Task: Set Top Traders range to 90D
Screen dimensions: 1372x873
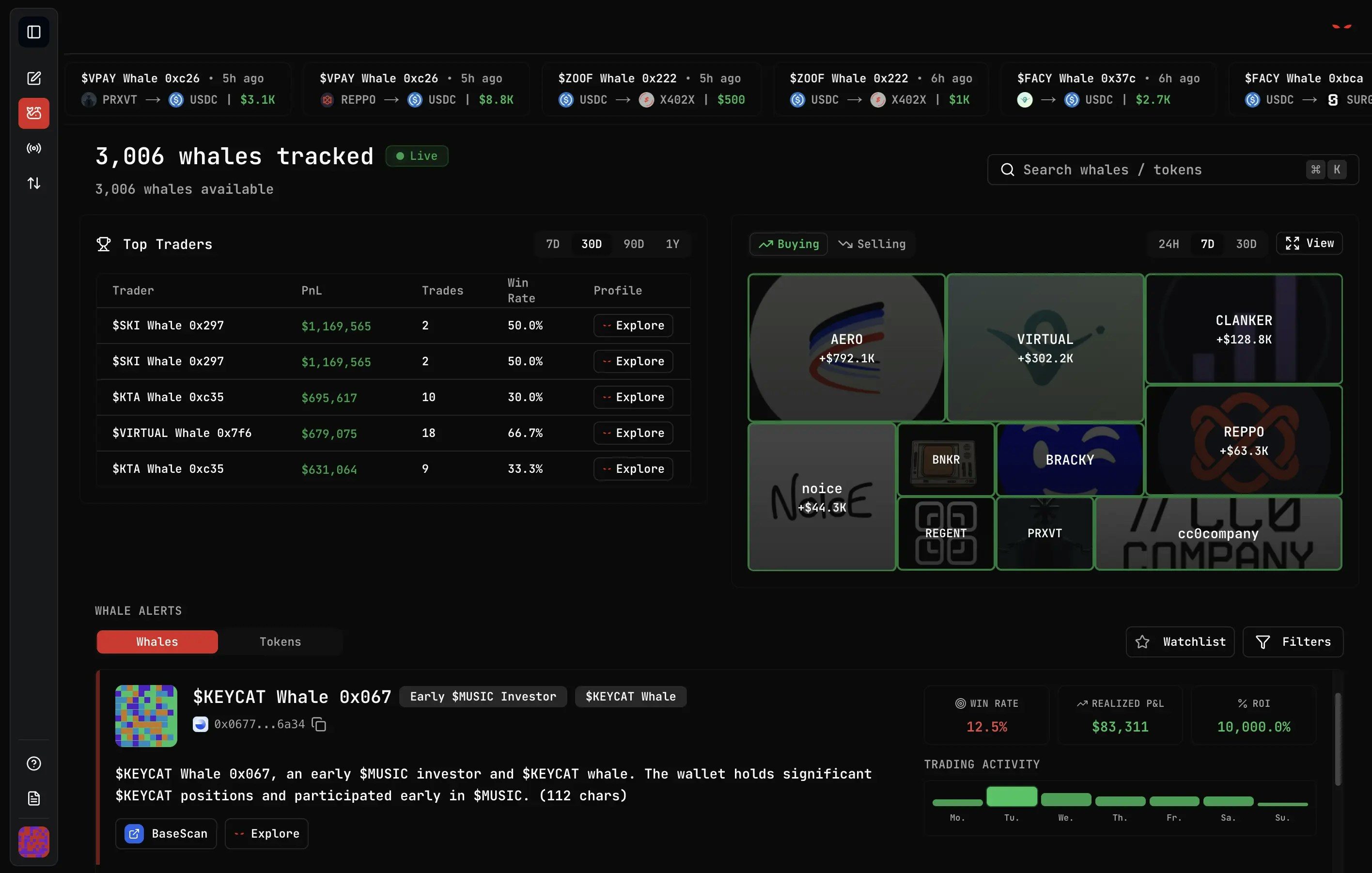Action: (x=633, y=244)
